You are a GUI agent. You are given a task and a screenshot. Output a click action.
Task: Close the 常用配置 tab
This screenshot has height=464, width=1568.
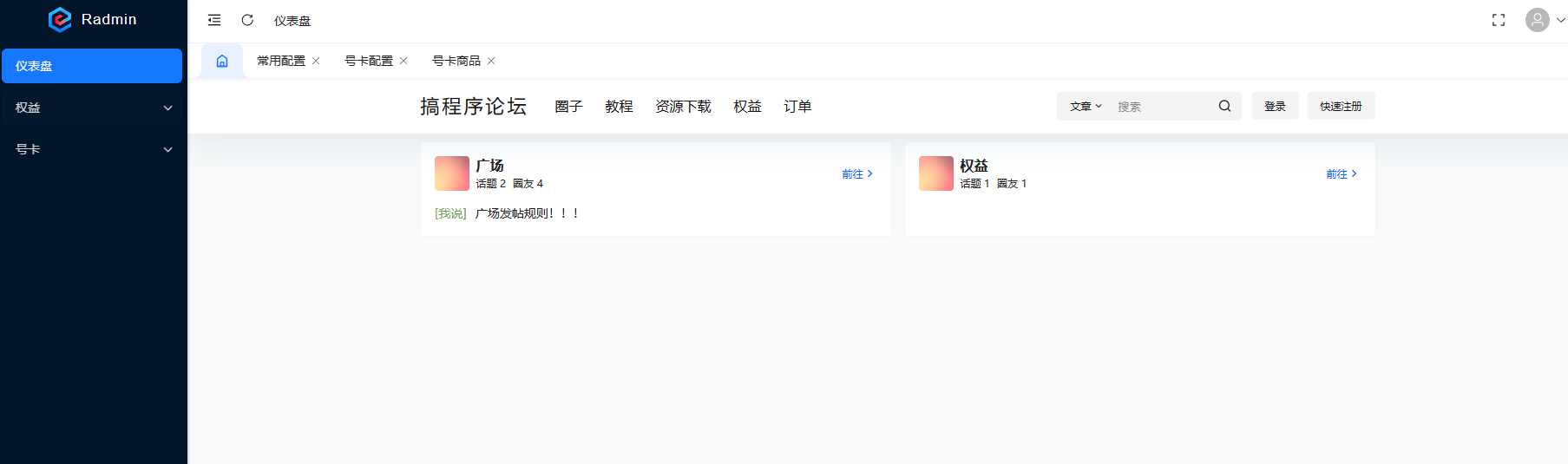(x=316, y=61)
